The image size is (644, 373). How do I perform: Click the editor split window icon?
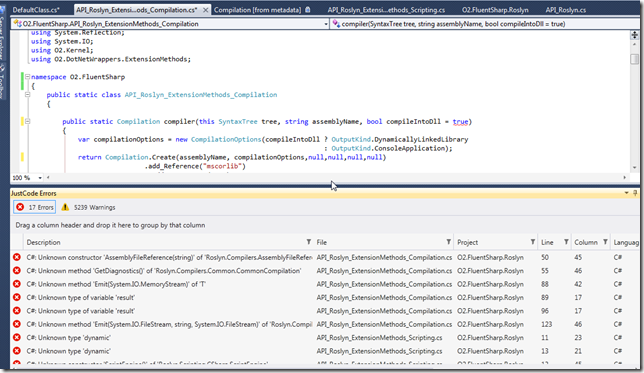635,35
